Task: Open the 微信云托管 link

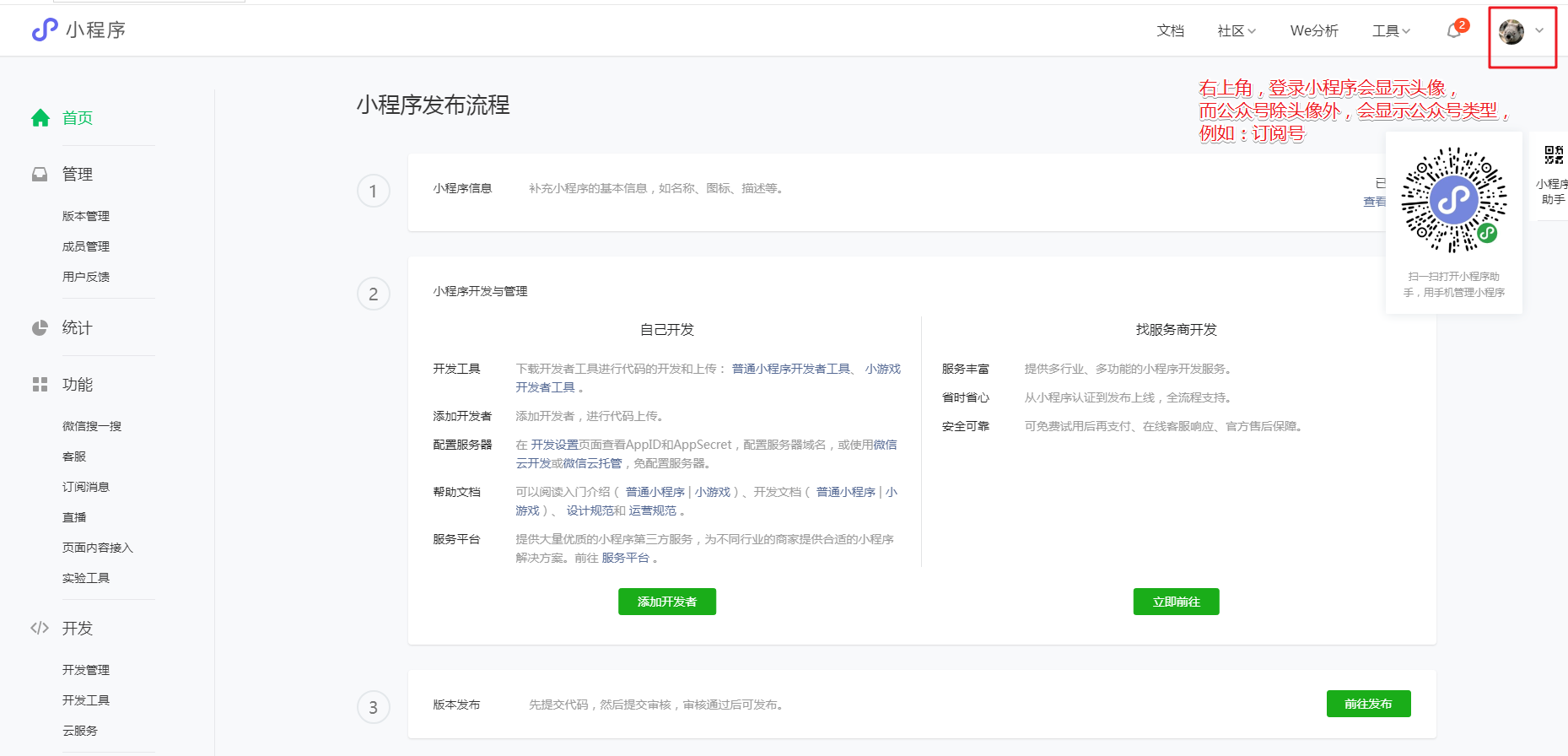Action: pyautogui.click(x=592, y=463)
